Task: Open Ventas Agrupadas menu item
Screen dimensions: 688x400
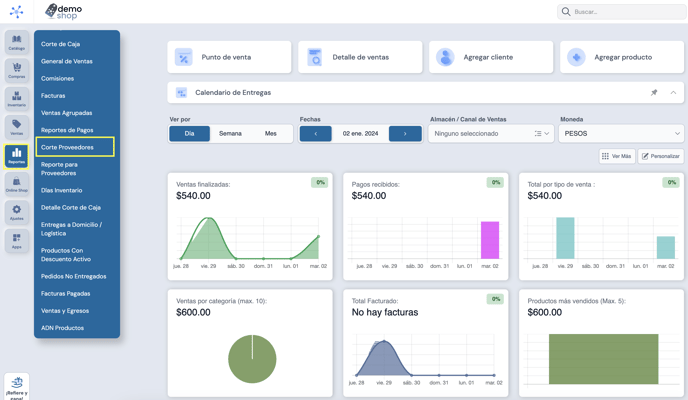Action: coord(67,113)
